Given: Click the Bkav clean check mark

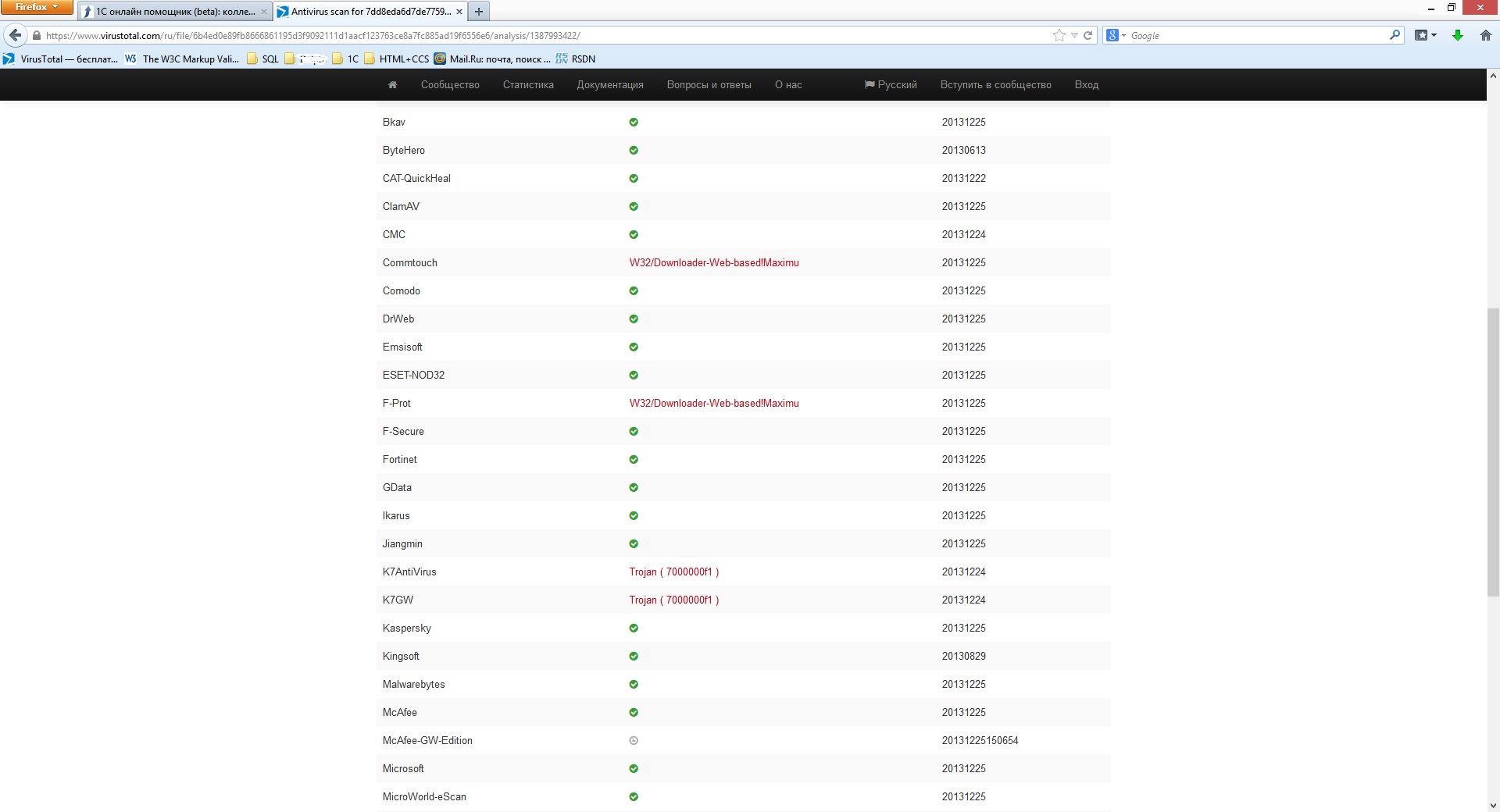Looking at the screenshot, I should [634, 122].
